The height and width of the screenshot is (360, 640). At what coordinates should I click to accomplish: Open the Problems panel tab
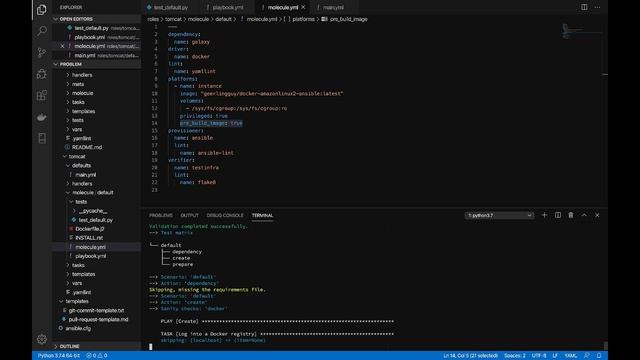coord(161,215)
